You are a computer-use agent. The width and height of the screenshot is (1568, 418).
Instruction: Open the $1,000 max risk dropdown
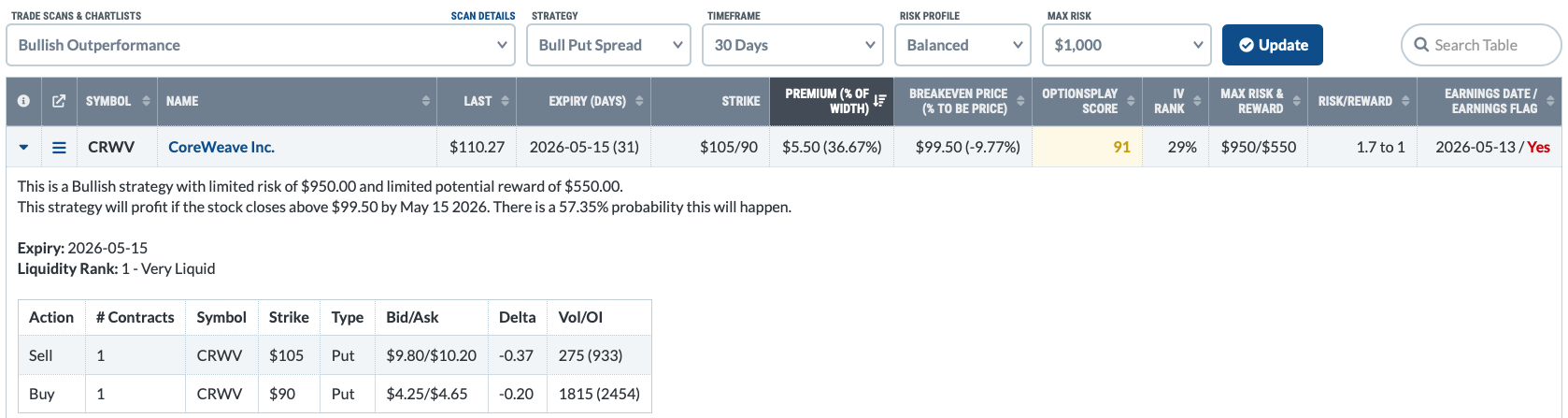click(1126, 45)
